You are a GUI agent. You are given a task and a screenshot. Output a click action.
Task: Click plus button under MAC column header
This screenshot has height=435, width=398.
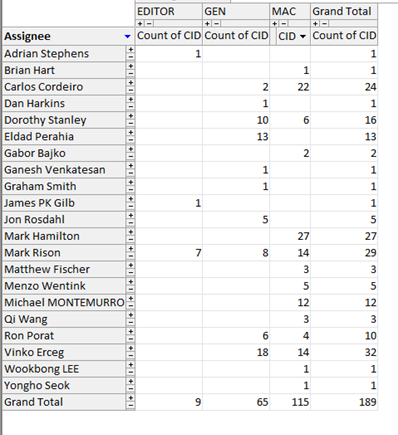click(x=275, y=24)
